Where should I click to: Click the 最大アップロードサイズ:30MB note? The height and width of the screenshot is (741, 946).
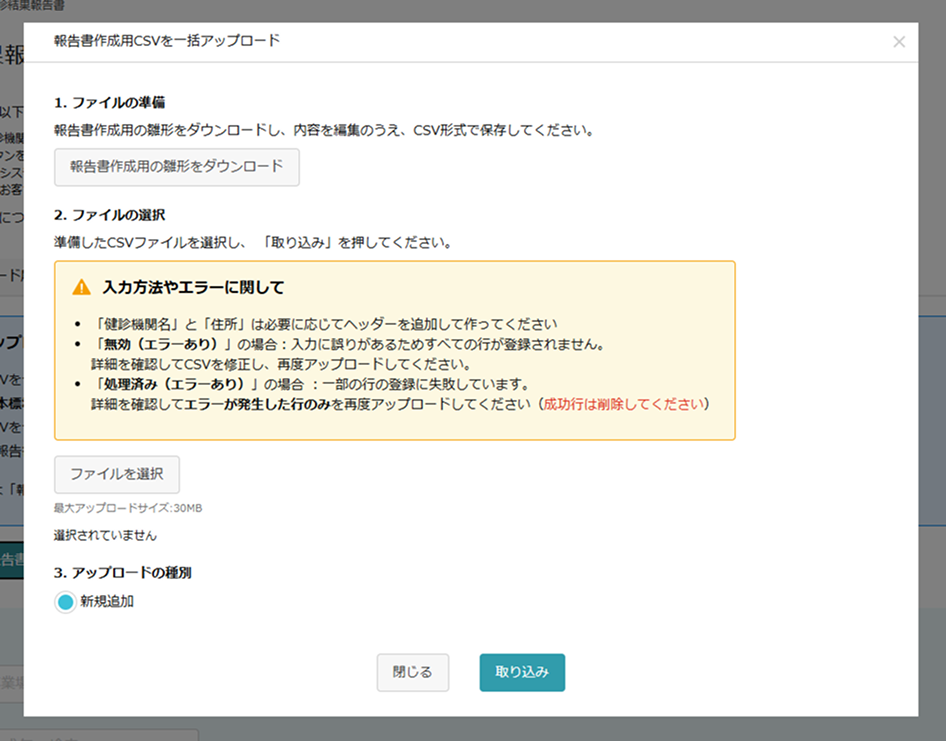[128, 508]
